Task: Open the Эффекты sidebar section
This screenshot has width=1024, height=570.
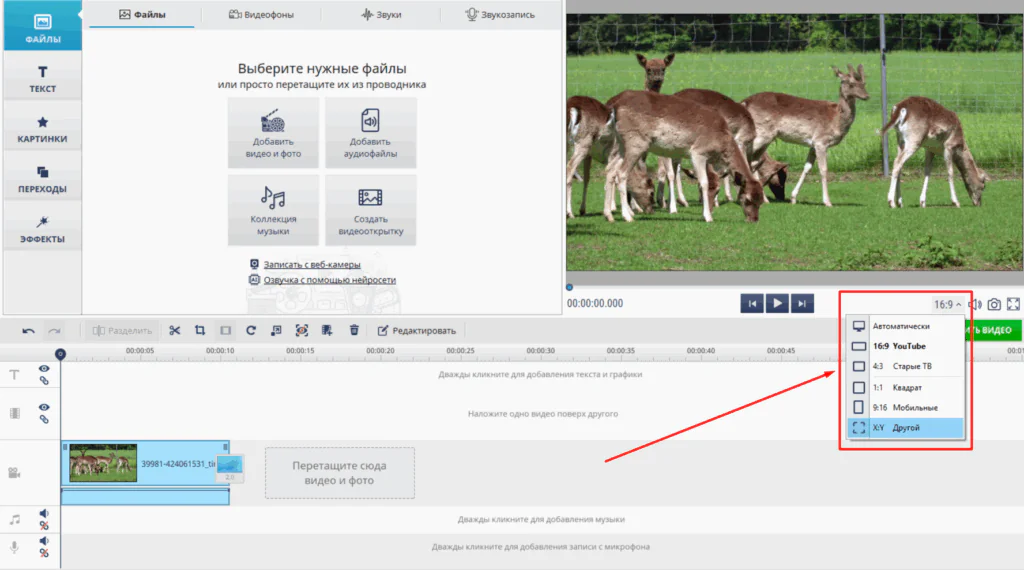Action: (x=42, y=229)
